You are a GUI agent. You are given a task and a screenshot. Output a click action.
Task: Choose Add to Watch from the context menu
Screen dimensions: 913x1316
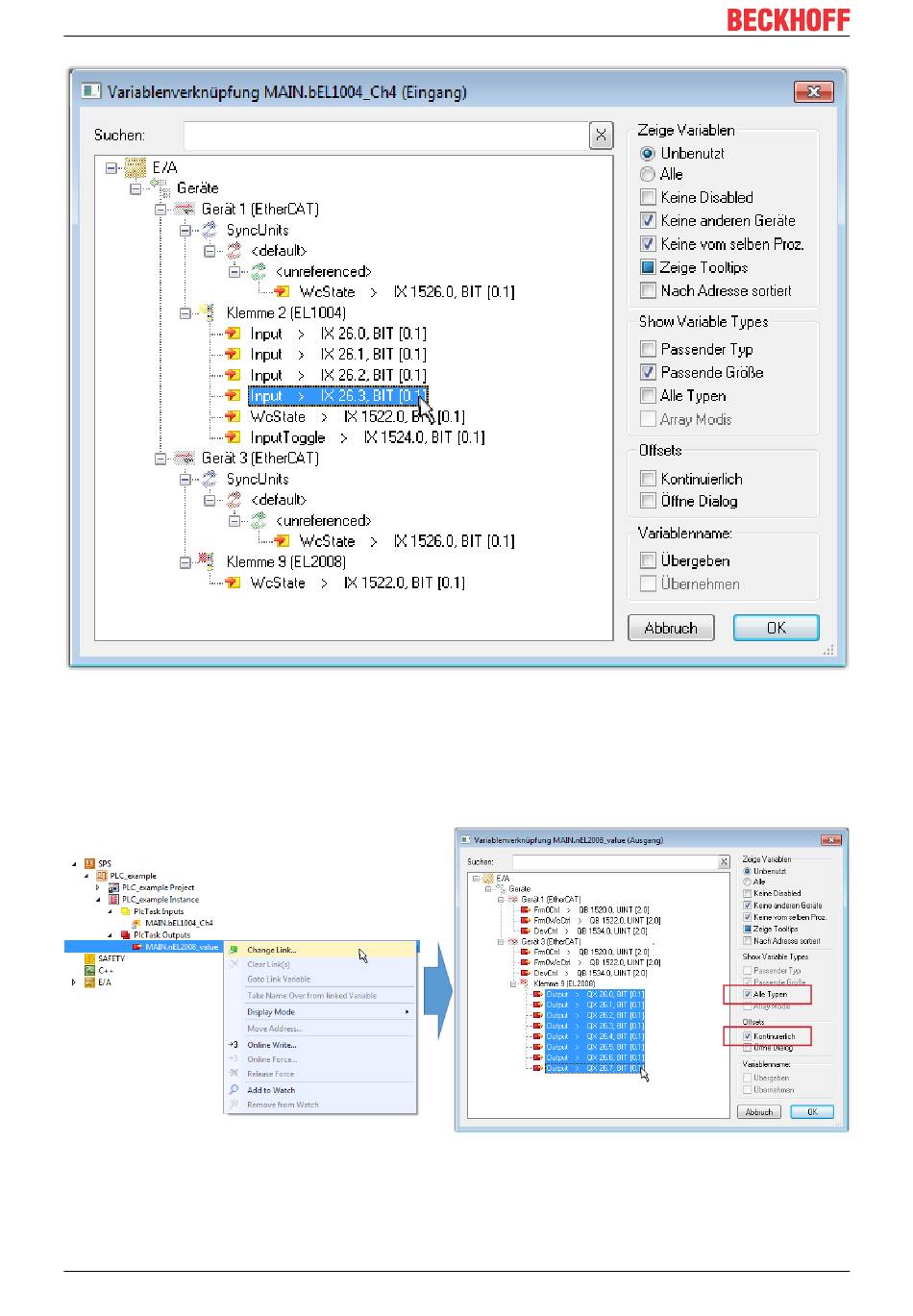[320, 1090]
